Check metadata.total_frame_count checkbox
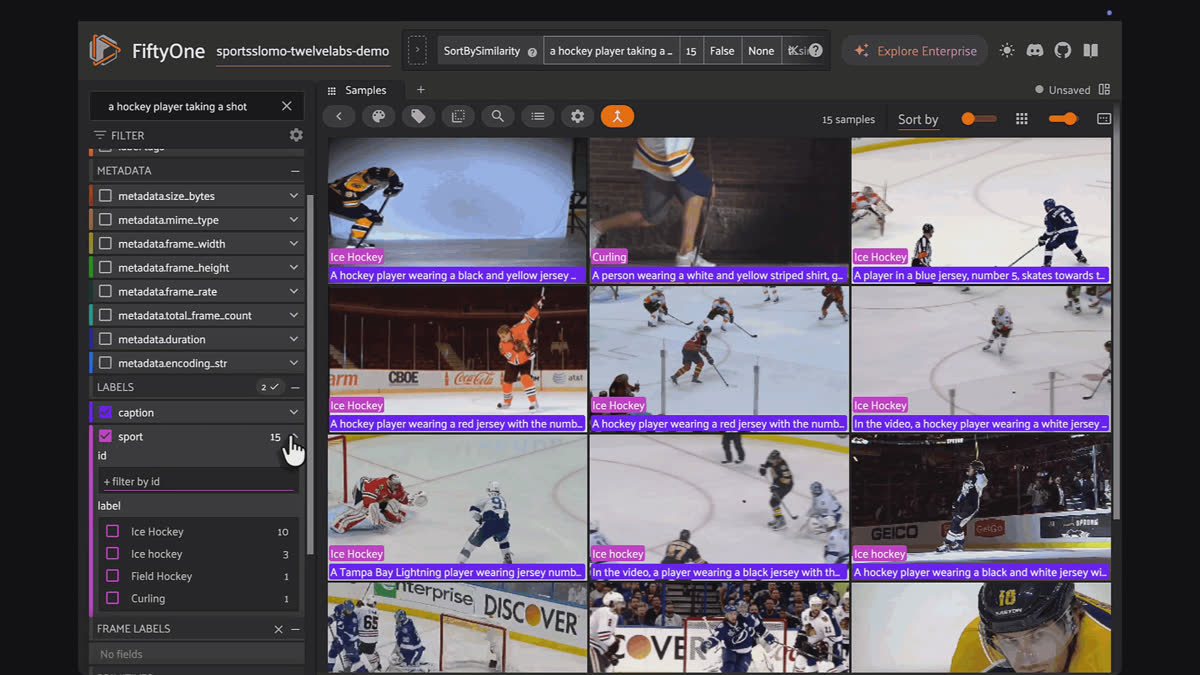Screen dimensions: 1200x675 point(105,316)
